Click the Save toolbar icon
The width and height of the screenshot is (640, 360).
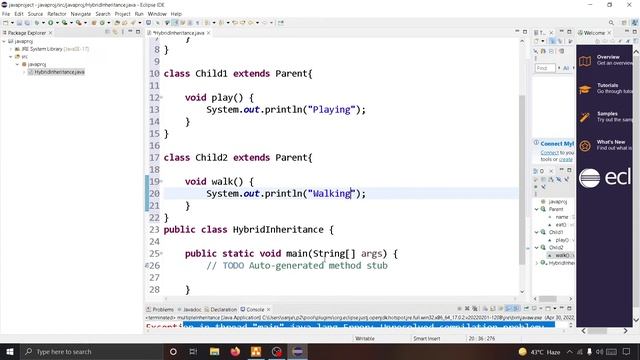coord(19,23)
